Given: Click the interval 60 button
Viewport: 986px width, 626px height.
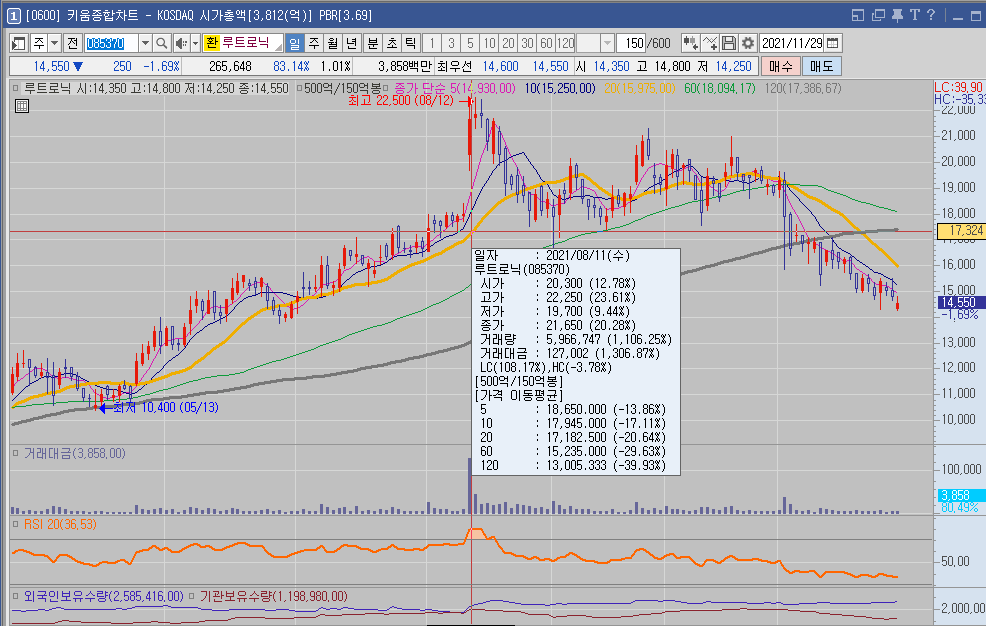Looking at the screenshot, I should 546,43.
